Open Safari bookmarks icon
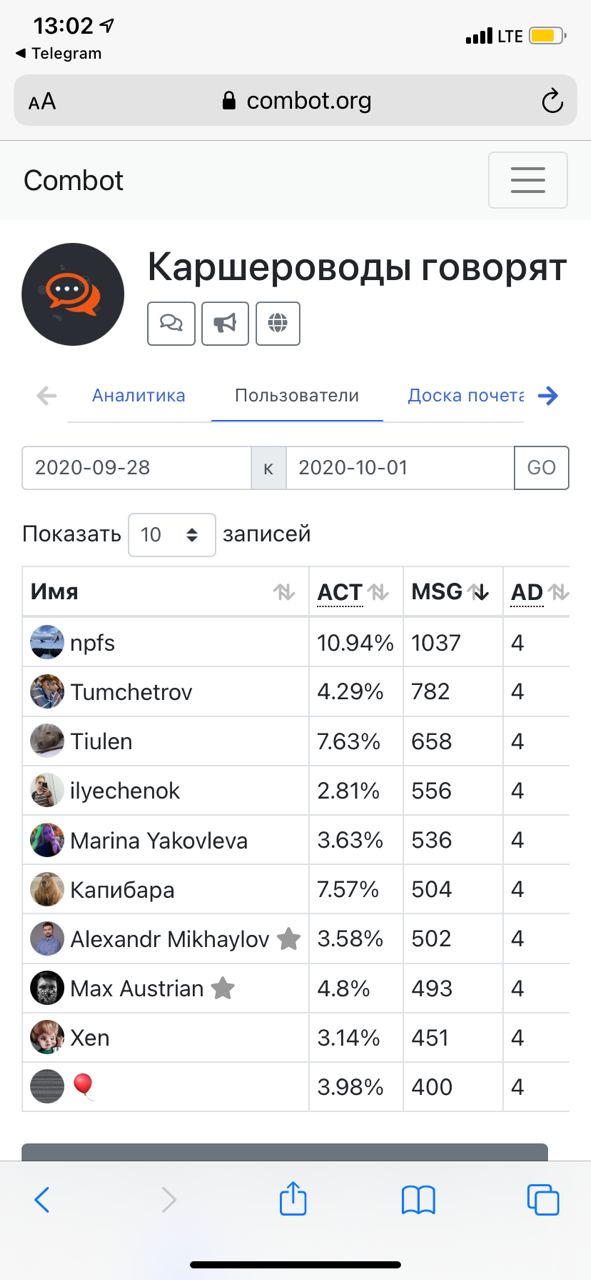The image size is (591, 1280). coord(418,1199)
